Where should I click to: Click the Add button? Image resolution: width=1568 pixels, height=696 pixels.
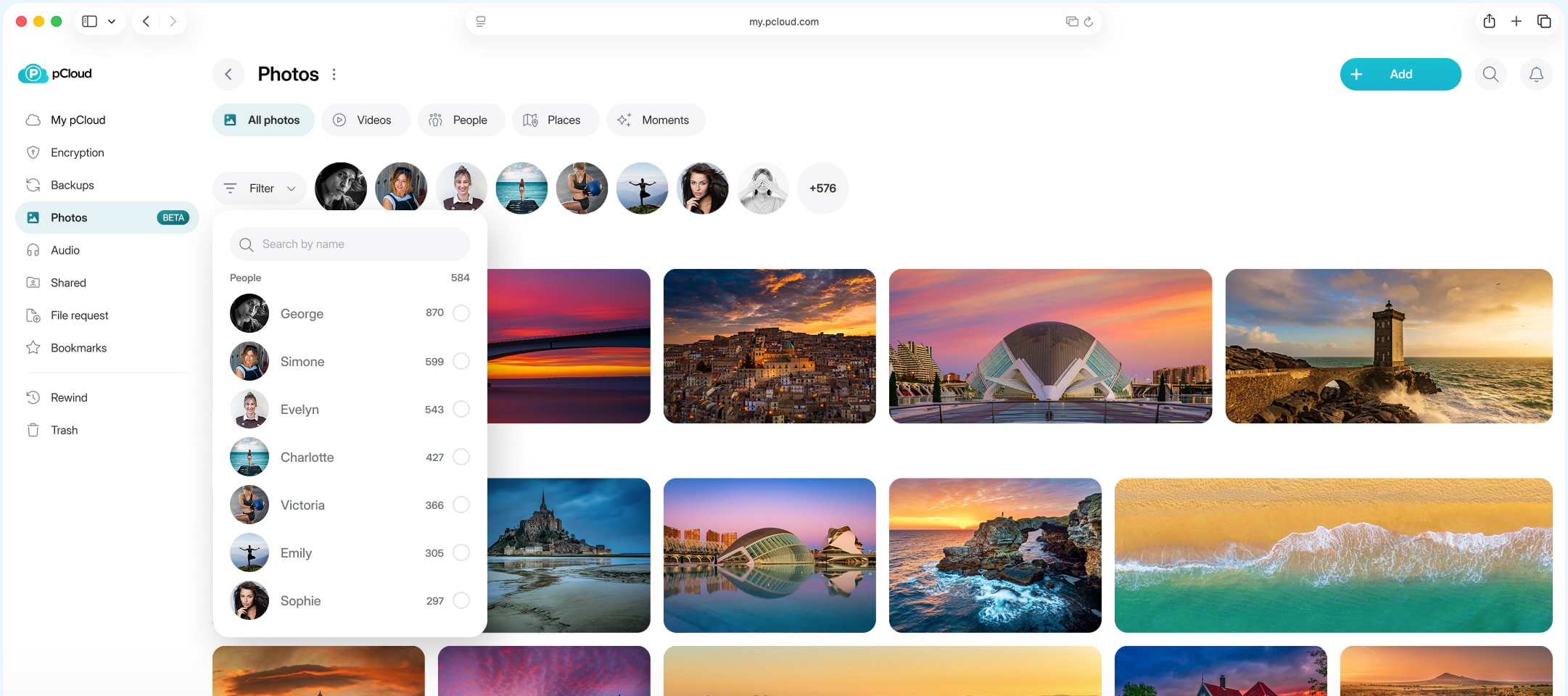pos(1400,74)
